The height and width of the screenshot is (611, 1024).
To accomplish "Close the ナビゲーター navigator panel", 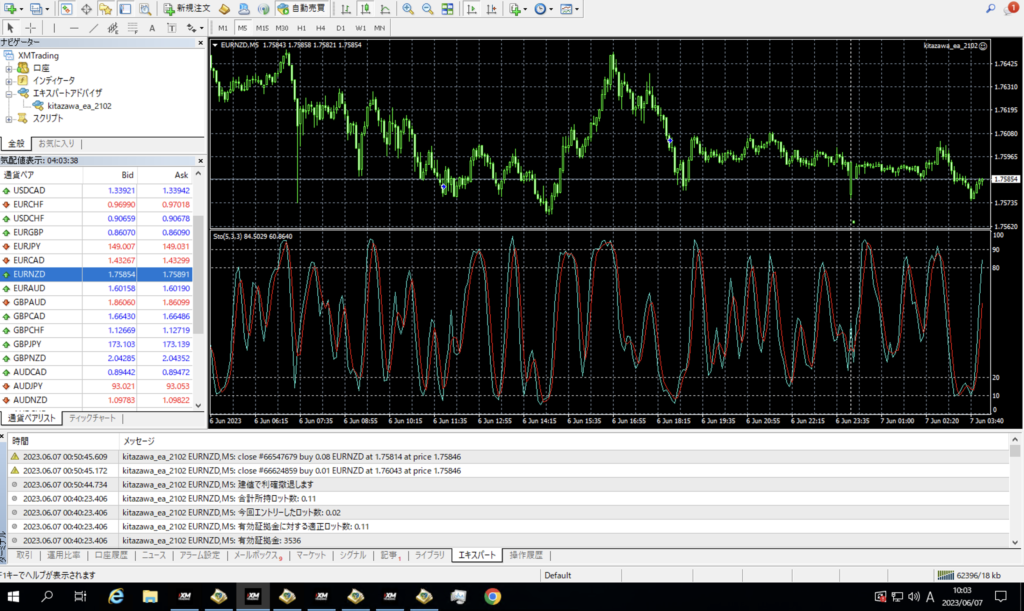I will coord(198,43).
